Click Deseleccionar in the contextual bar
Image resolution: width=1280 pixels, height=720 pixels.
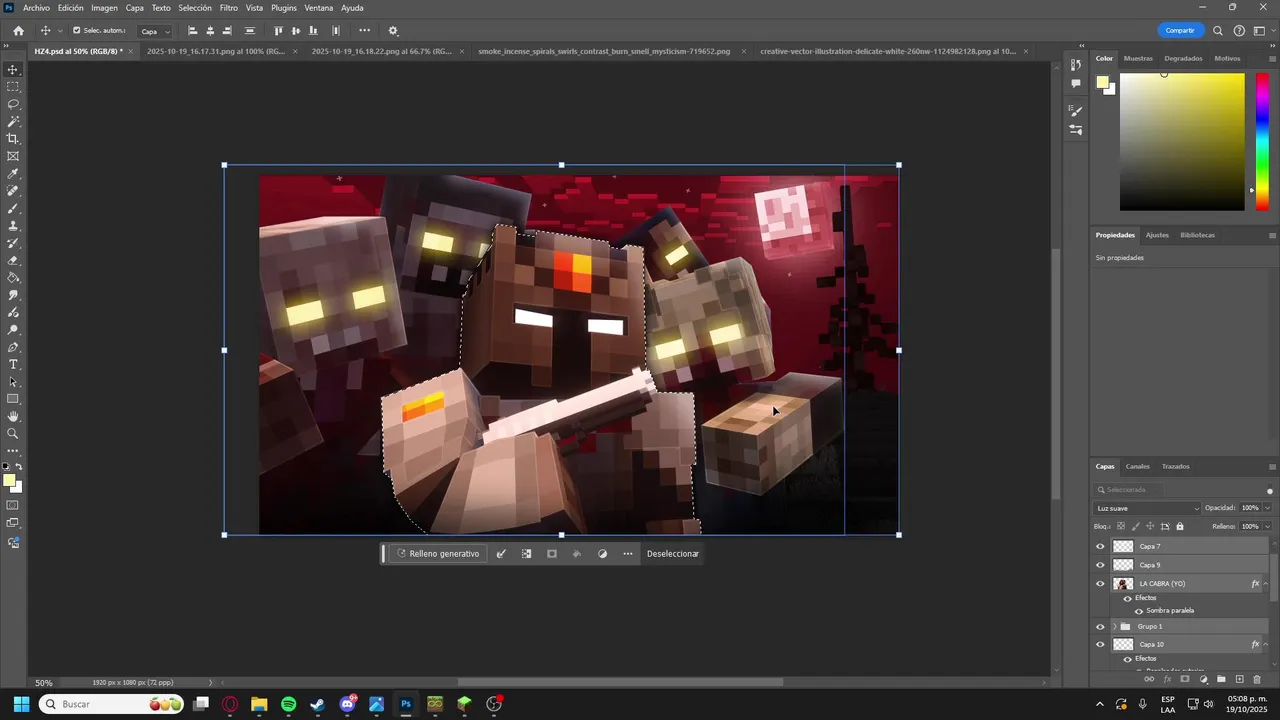coord(673,554)
